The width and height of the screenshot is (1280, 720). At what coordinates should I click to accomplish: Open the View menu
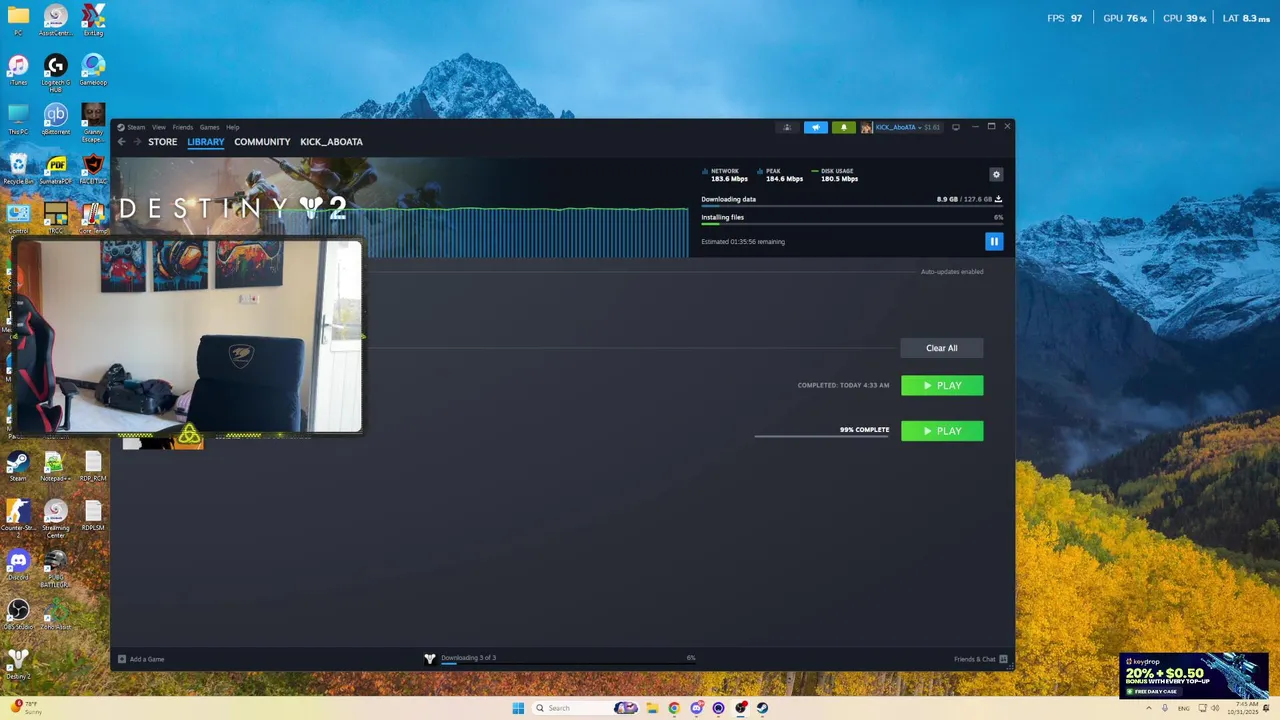click(x=159, y=127)
